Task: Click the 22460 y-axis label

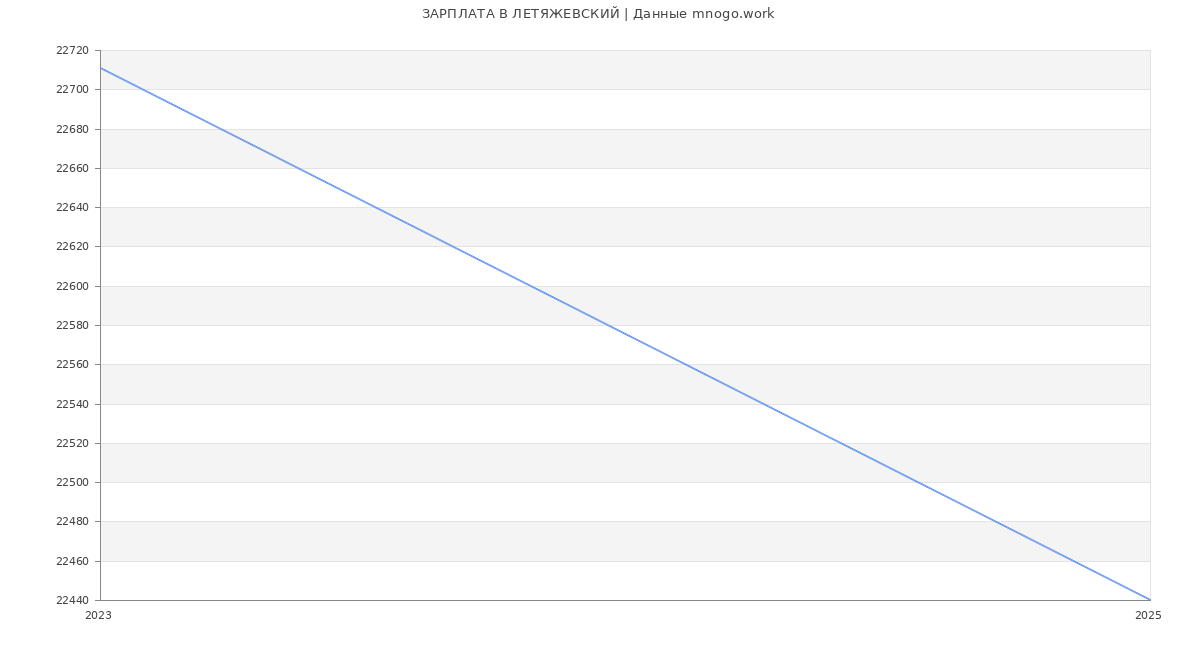Action: tap(72, 561)
